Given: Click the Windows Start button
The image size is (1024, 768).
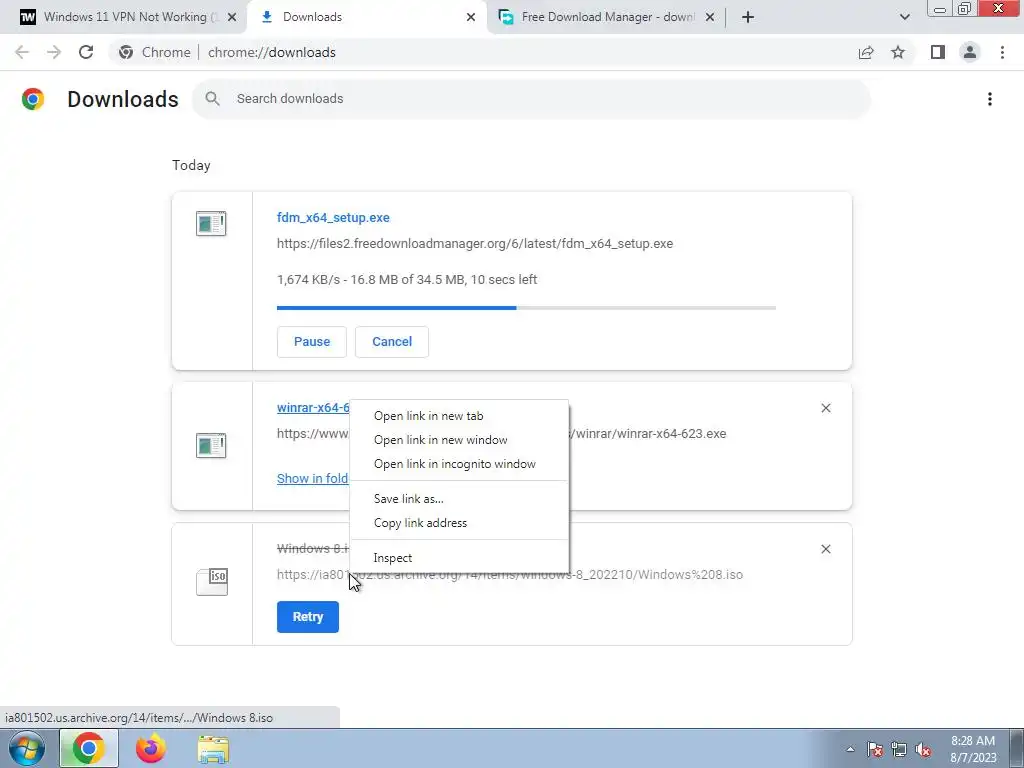Looking at the screenshot, I should [27, 748].
